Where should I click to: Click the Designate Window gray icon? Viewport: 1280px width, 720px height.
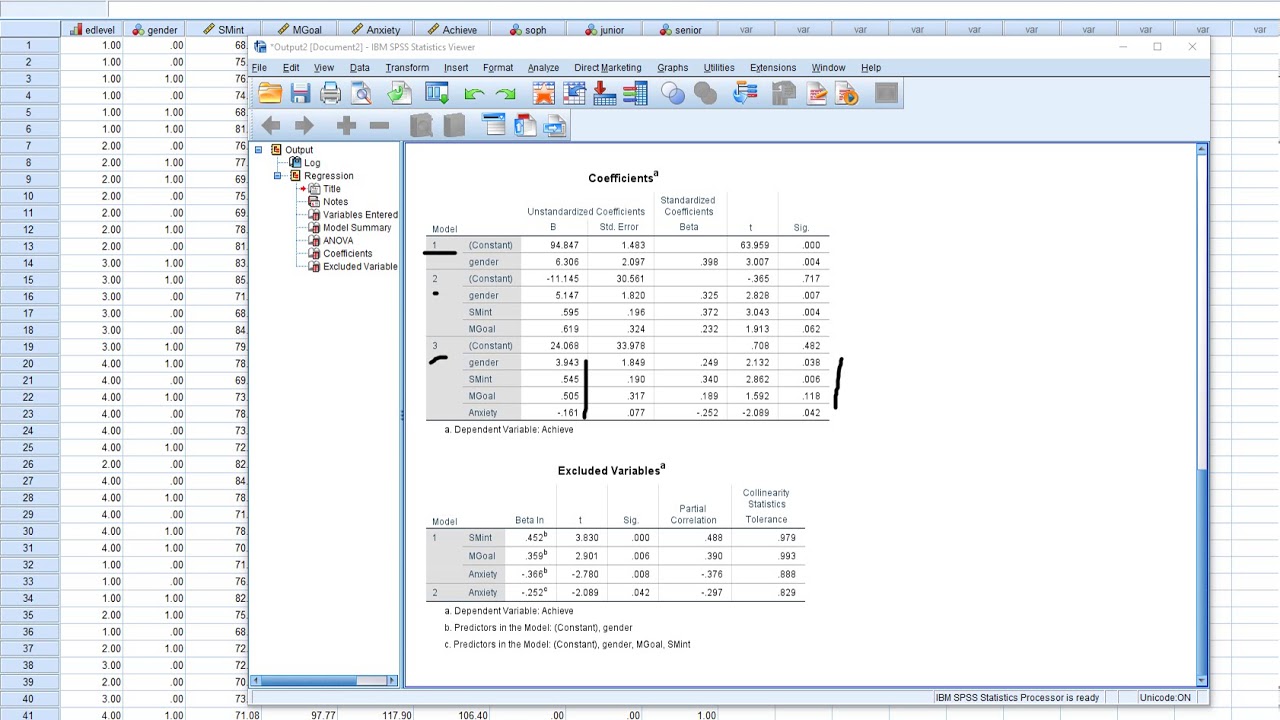coord(886,94)
